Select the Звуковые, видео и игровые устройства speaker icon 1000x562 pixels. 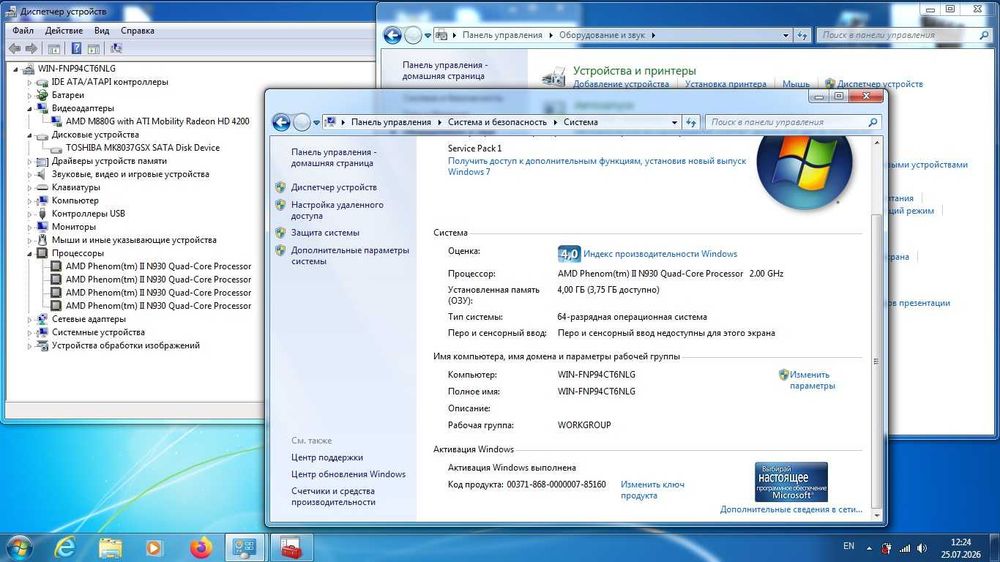43,174
